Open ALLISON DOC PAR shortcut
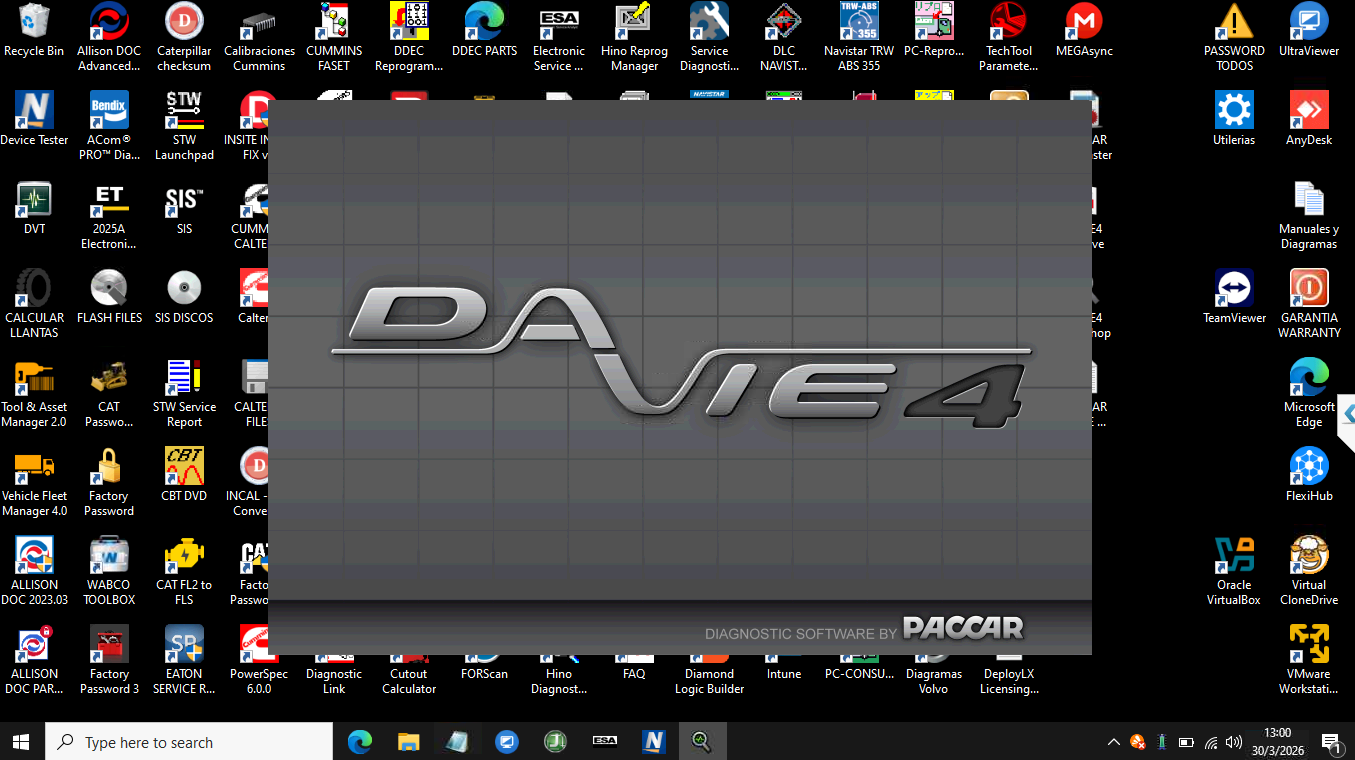Viewport: 1355px width, 760px height. click(x=34, y=660)
